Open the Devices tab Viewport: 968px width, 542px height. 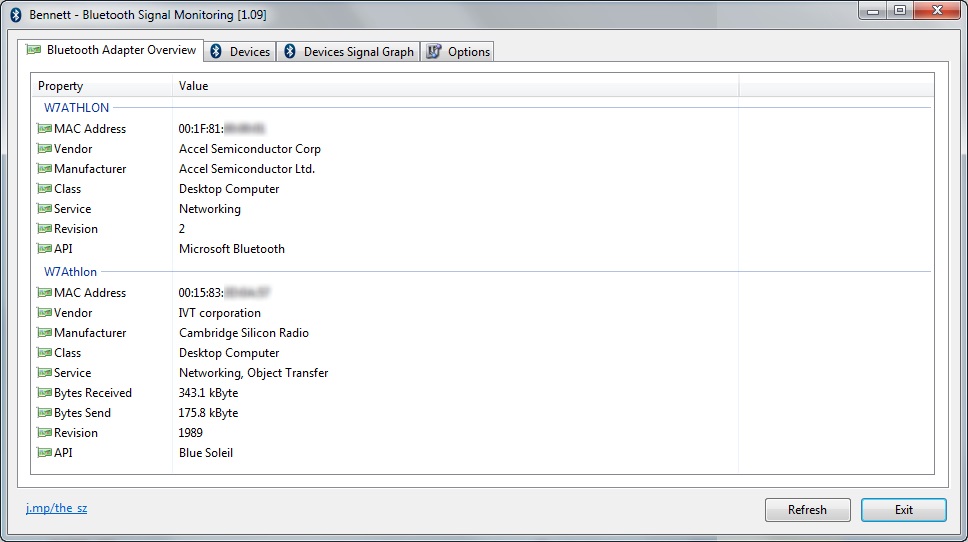(x=240, y=52)
